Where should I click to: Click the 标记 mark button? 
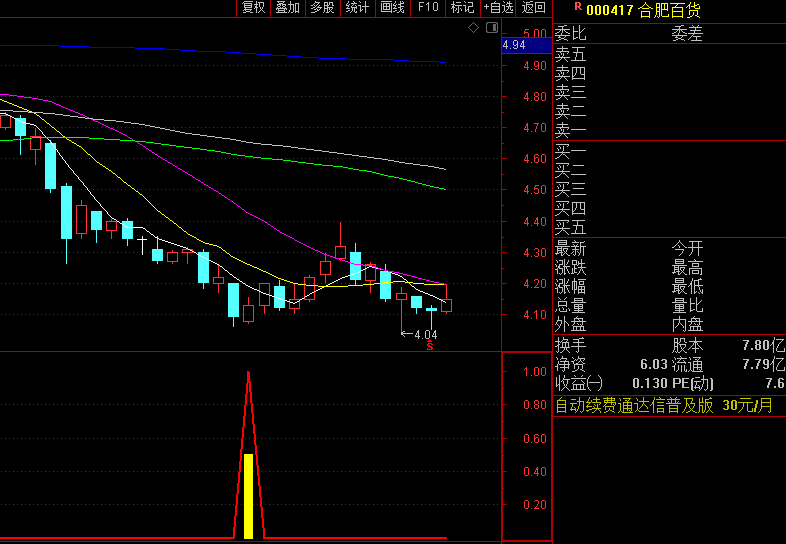tap(462, 8)
